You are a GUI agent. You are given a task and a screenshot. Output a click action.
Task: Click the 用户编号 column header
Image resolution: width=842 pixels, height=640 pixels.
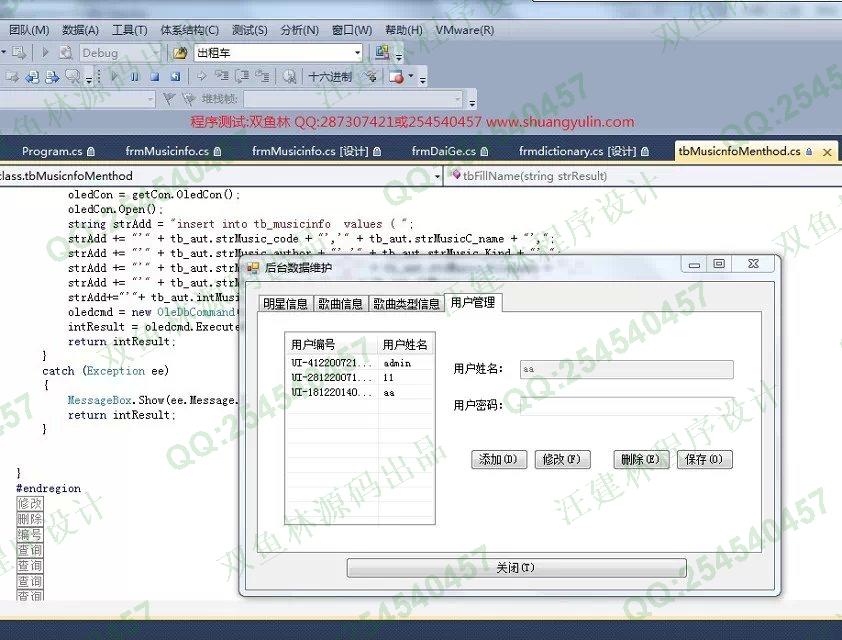click(332, 344)
